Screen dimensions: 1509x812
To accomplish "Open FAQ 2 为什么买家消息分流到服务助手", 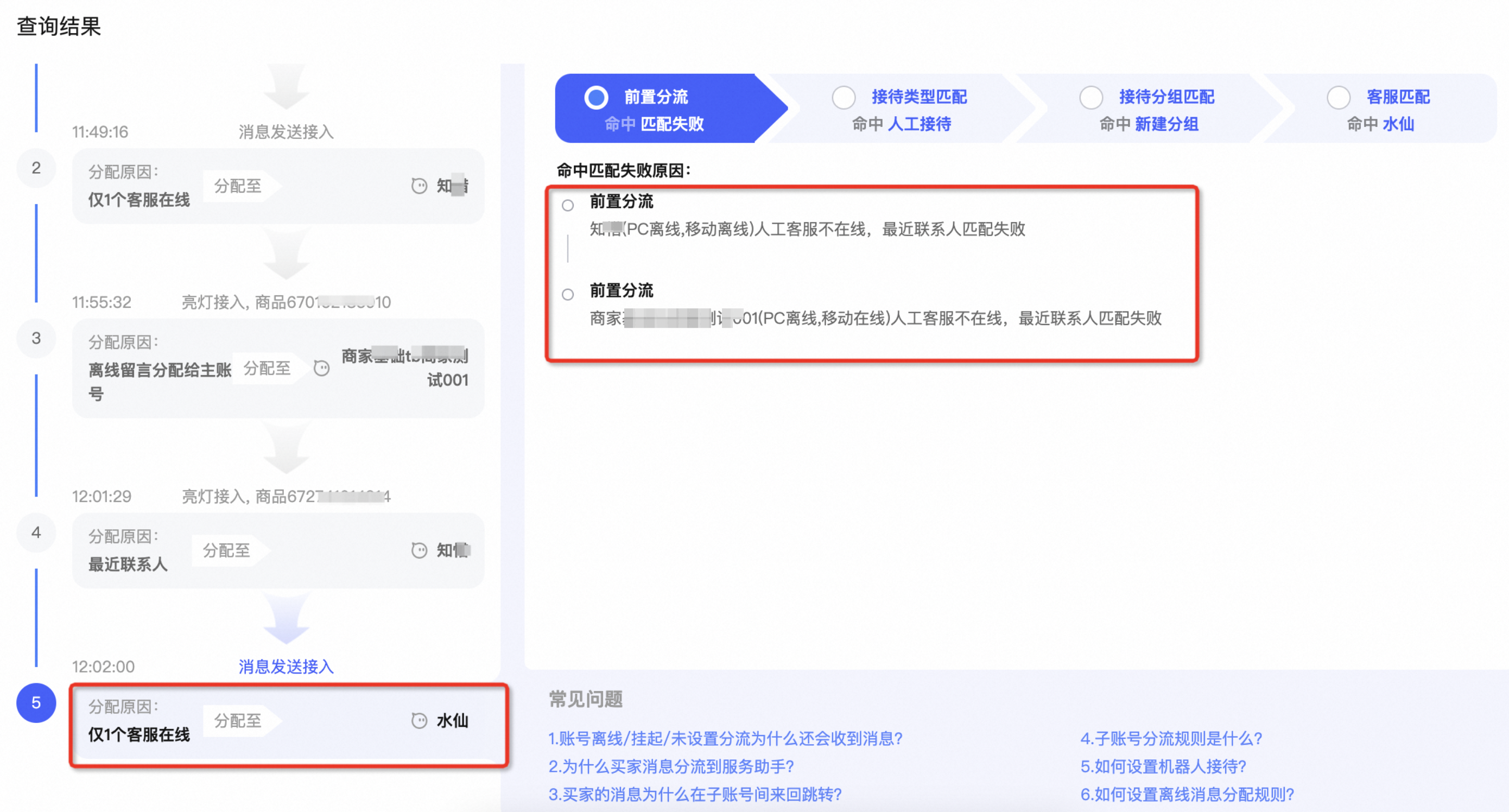I will click(671, 766).
